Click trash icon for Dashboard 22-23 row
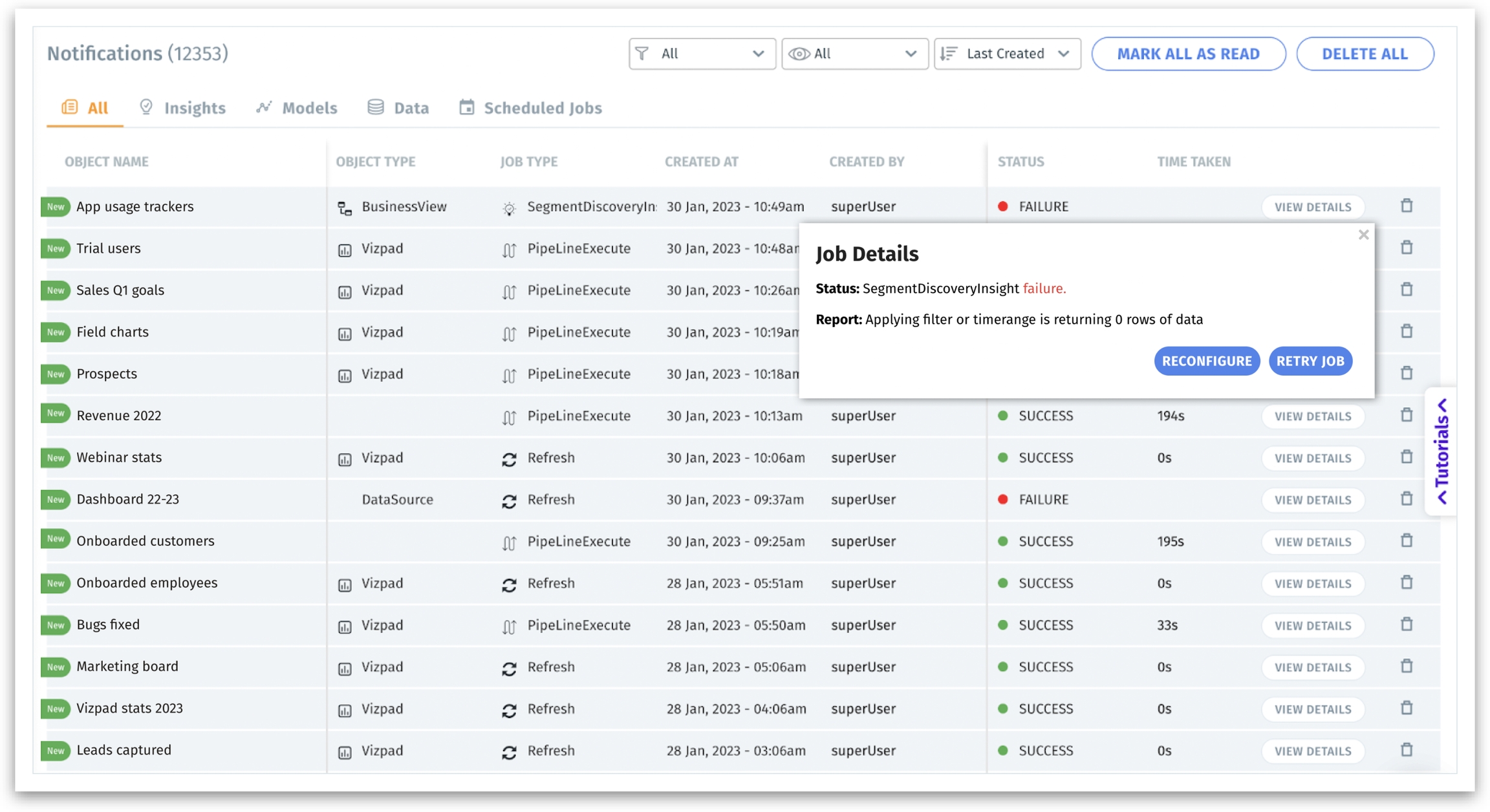Viewport: 1490px width, 812px height. point(1407,499)
